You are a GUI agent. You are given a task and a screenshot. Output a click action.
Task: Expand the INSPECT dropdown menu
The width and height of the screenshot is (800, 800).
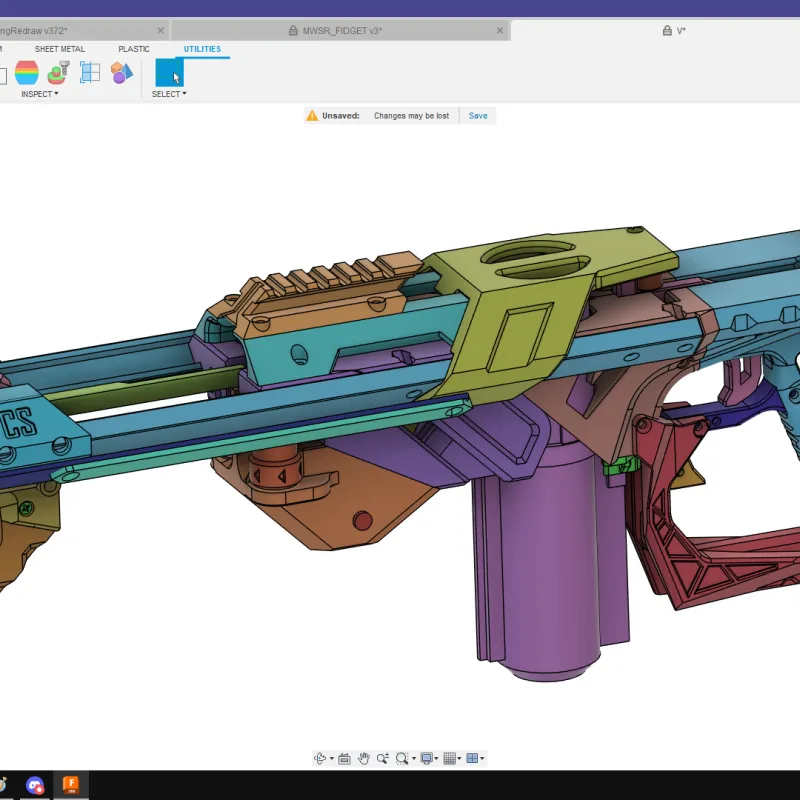pyautogui.click(x=40, y=94)
